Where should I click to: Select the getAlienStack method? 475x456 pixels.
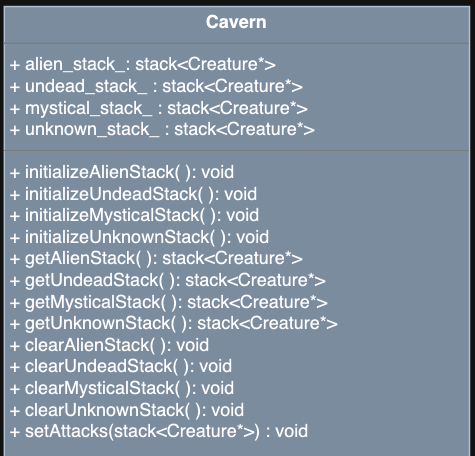point(156,258)
